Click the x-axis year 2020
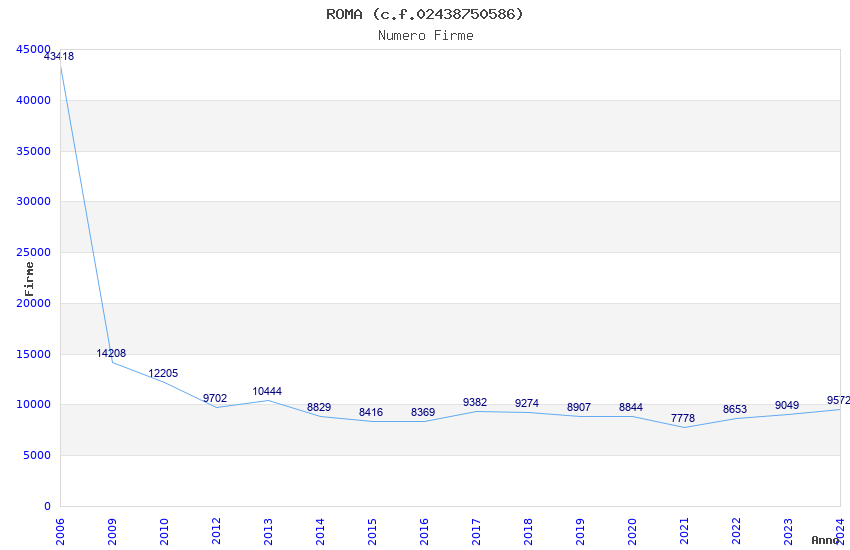This screenshot has height=550, width=850. (x=633, y=532)
